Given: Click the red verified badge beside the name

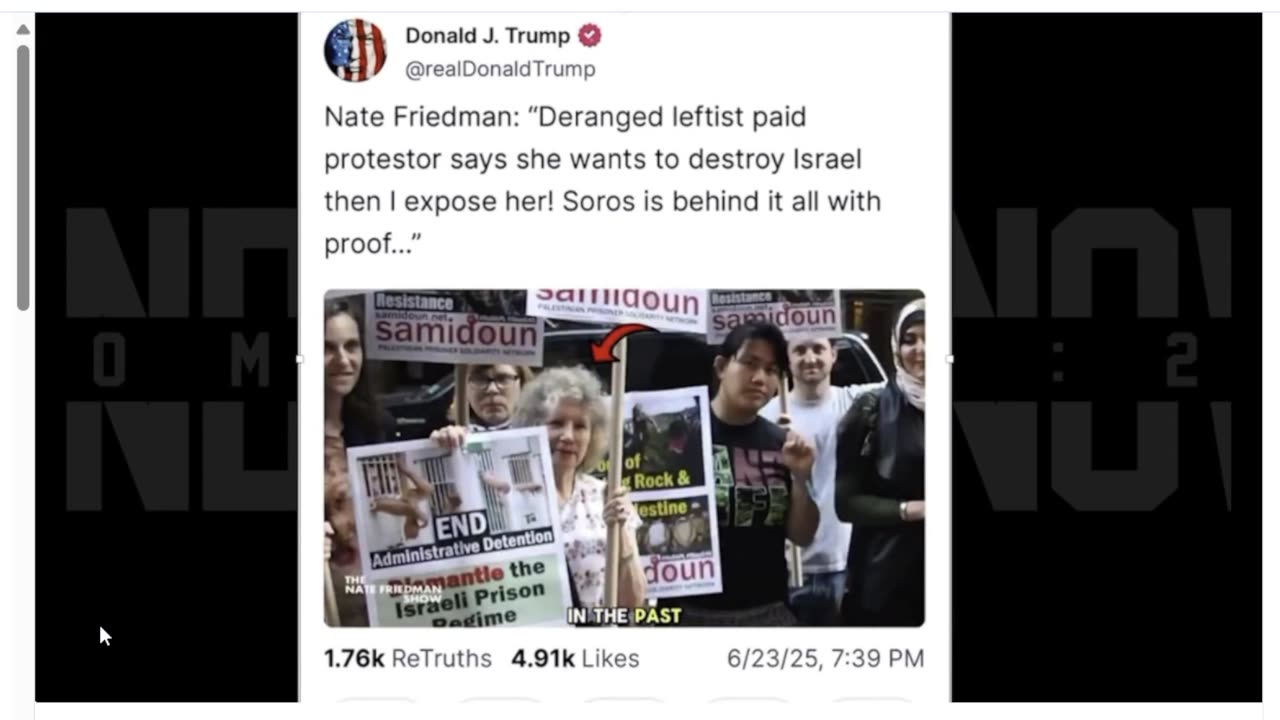Looking at the screenshot, I should coord(590,35).
